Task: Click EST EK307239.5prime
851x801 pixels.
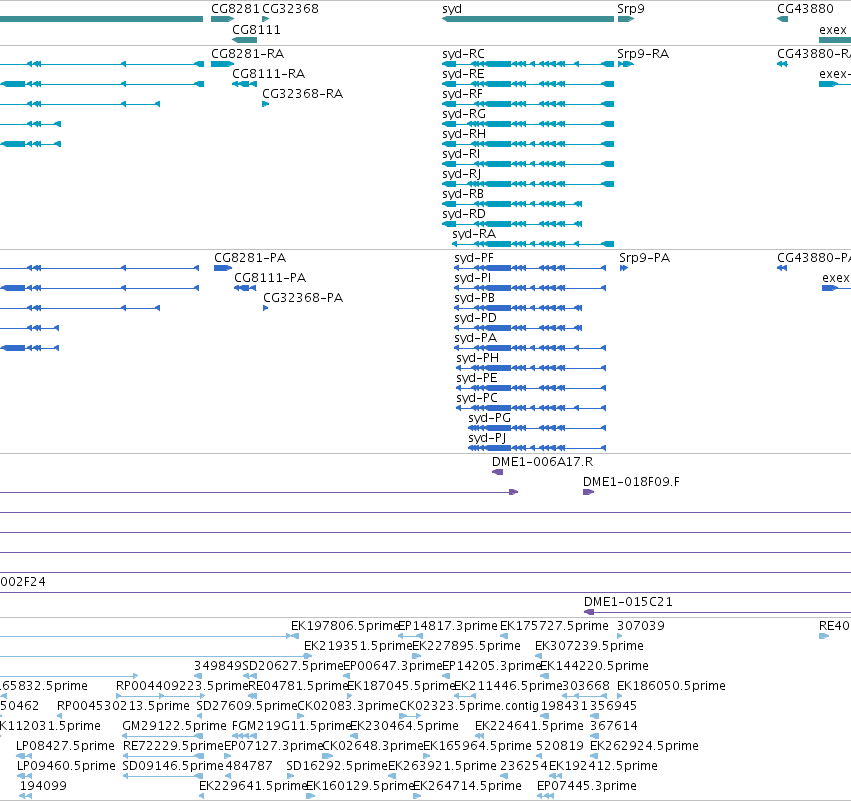Action: [589, 646]
